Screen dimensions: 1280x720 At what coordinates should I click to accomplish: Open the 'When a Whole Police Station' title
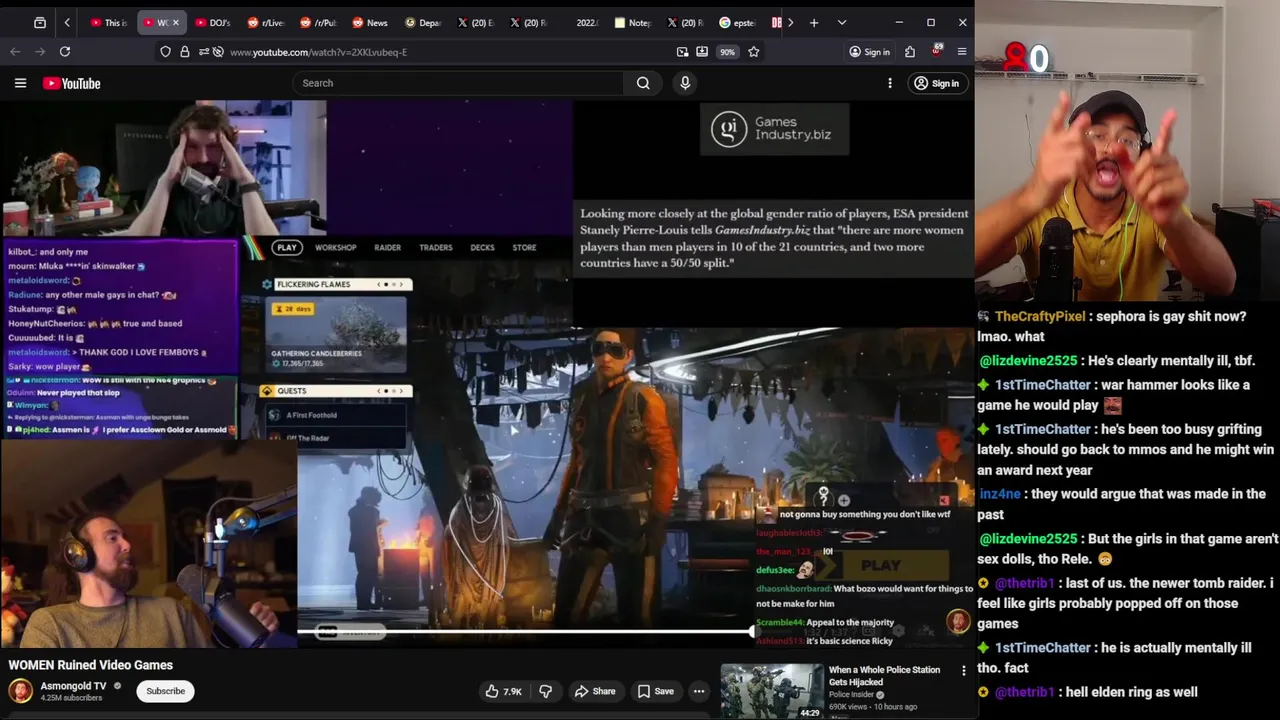[x=884, y=676]
